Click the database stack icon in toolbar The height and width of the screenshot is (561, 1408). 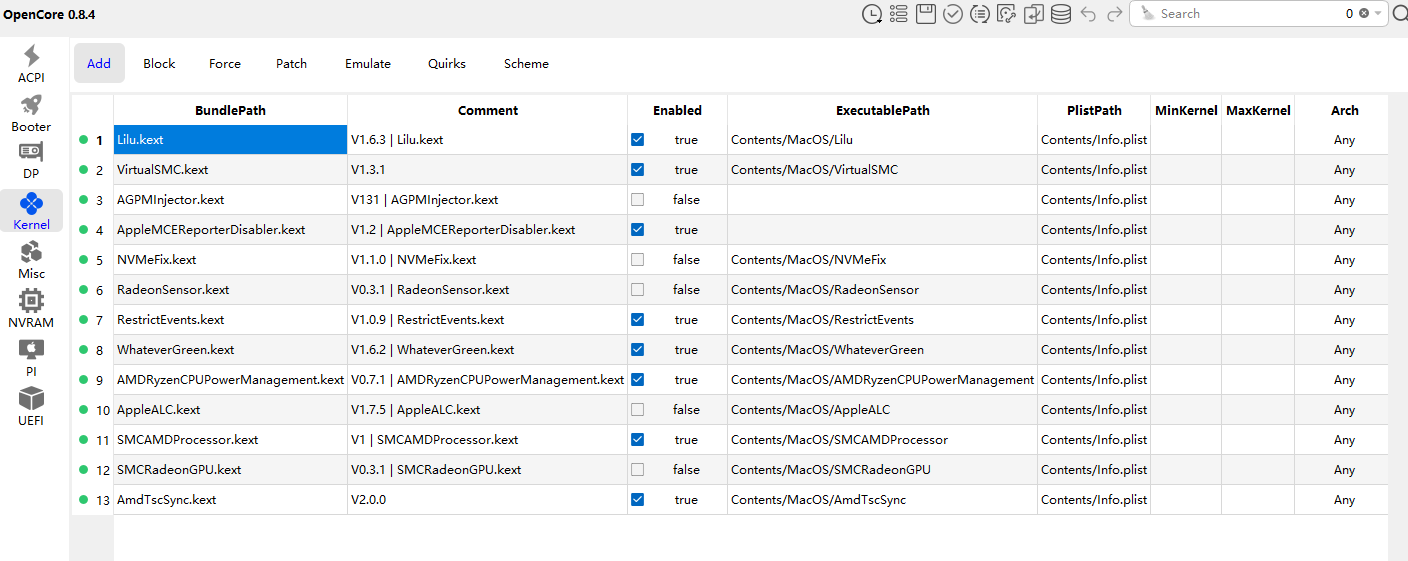1061,14
